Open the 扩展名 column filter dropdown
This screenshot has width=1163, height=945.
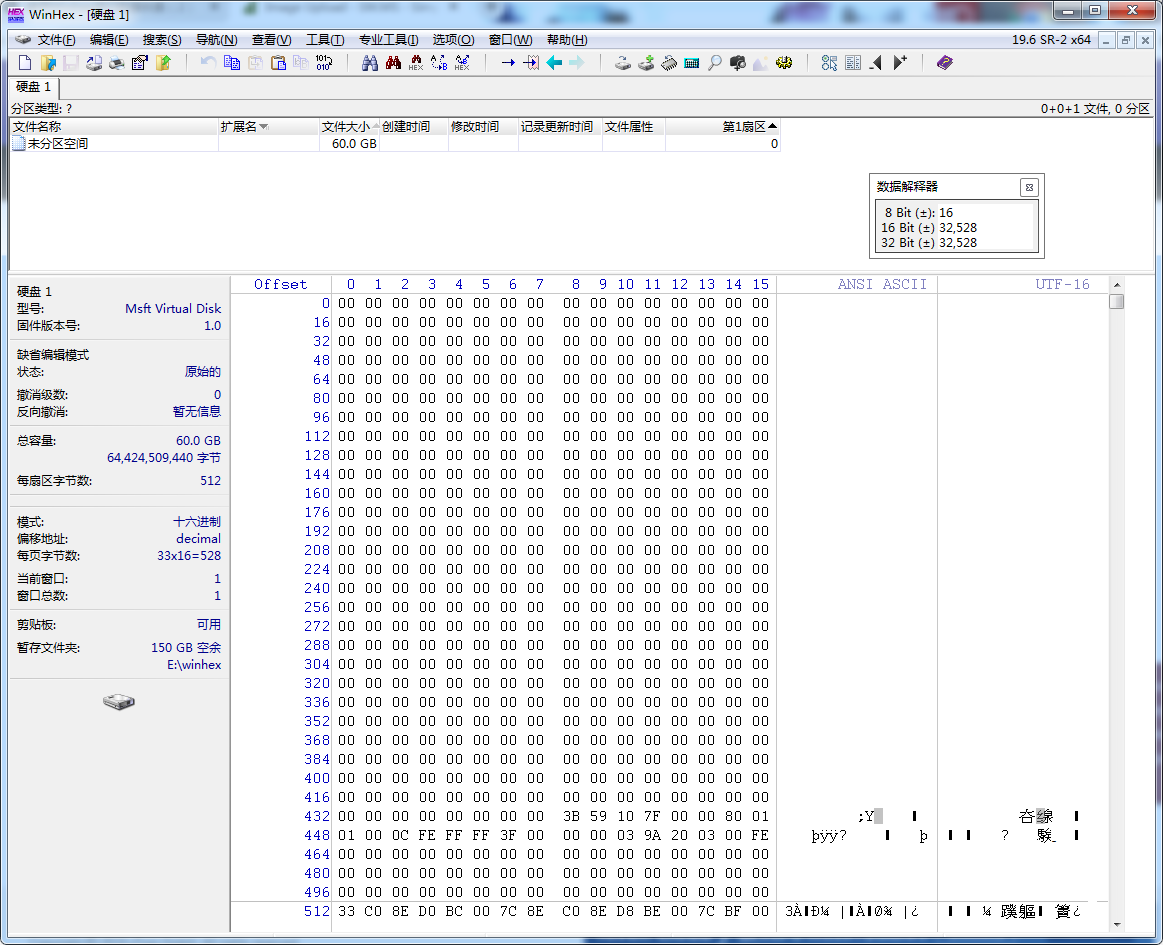263,128
